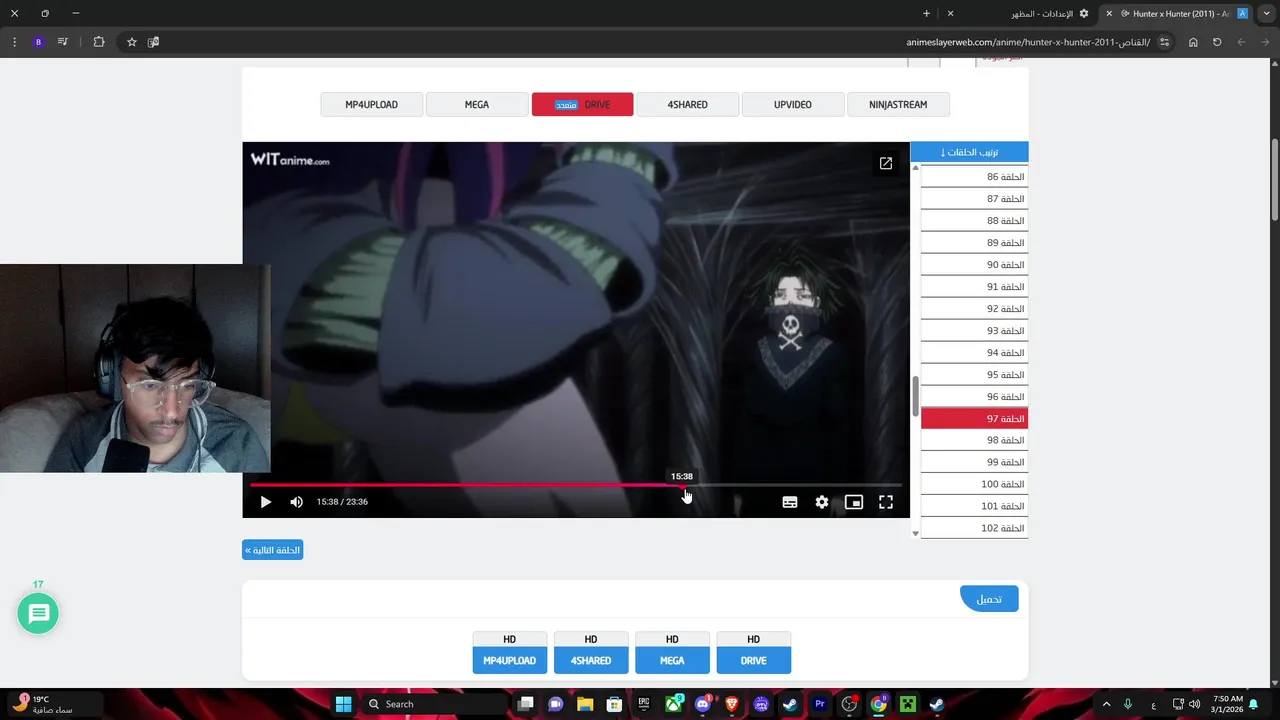Open the Windows Start menu
Screen dimensions: 1280x720
[x=343, y=704]
